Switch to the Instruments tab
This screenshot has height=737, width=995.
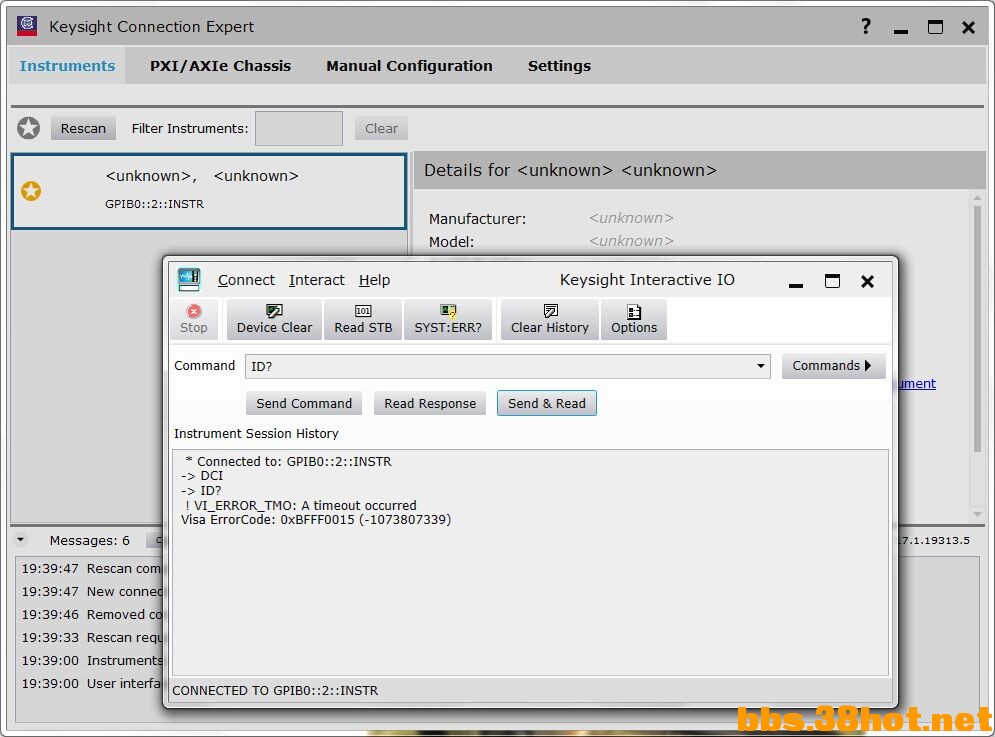point(67,66)
